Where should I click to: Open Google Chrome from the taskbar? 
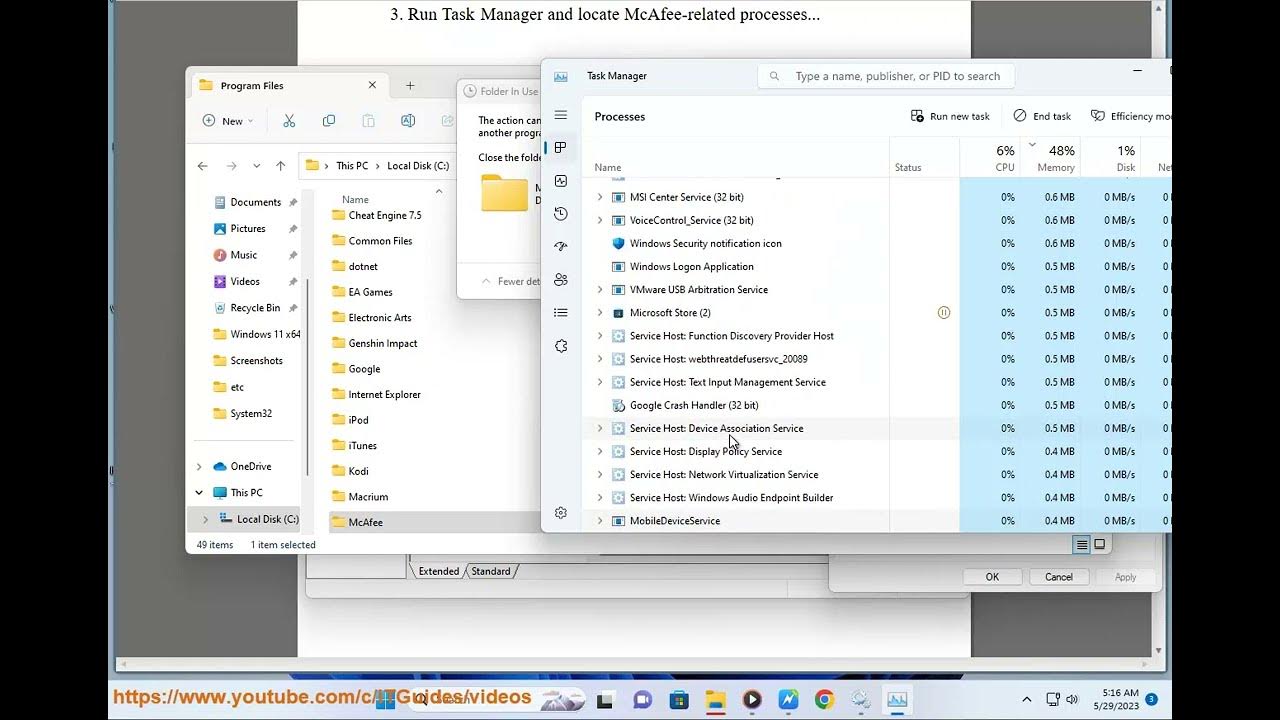coord(824,700)
